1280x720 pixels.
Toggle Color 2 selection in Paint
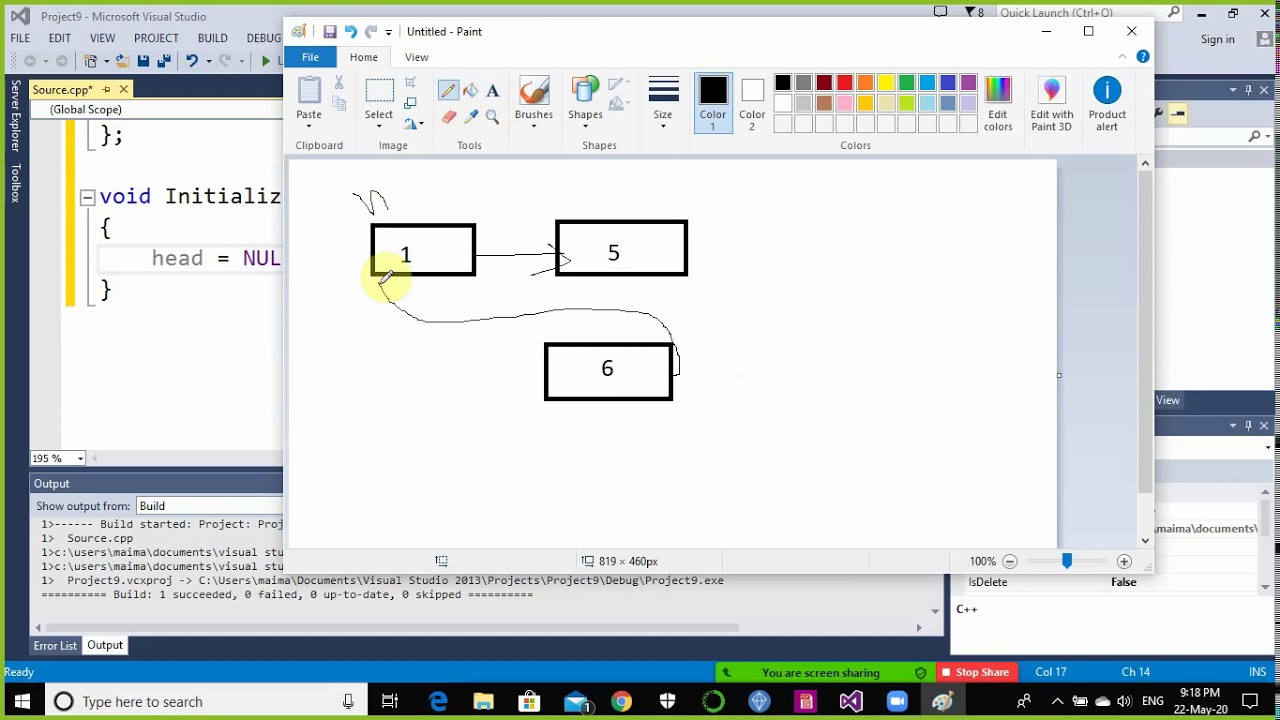[x=752, y=103]
